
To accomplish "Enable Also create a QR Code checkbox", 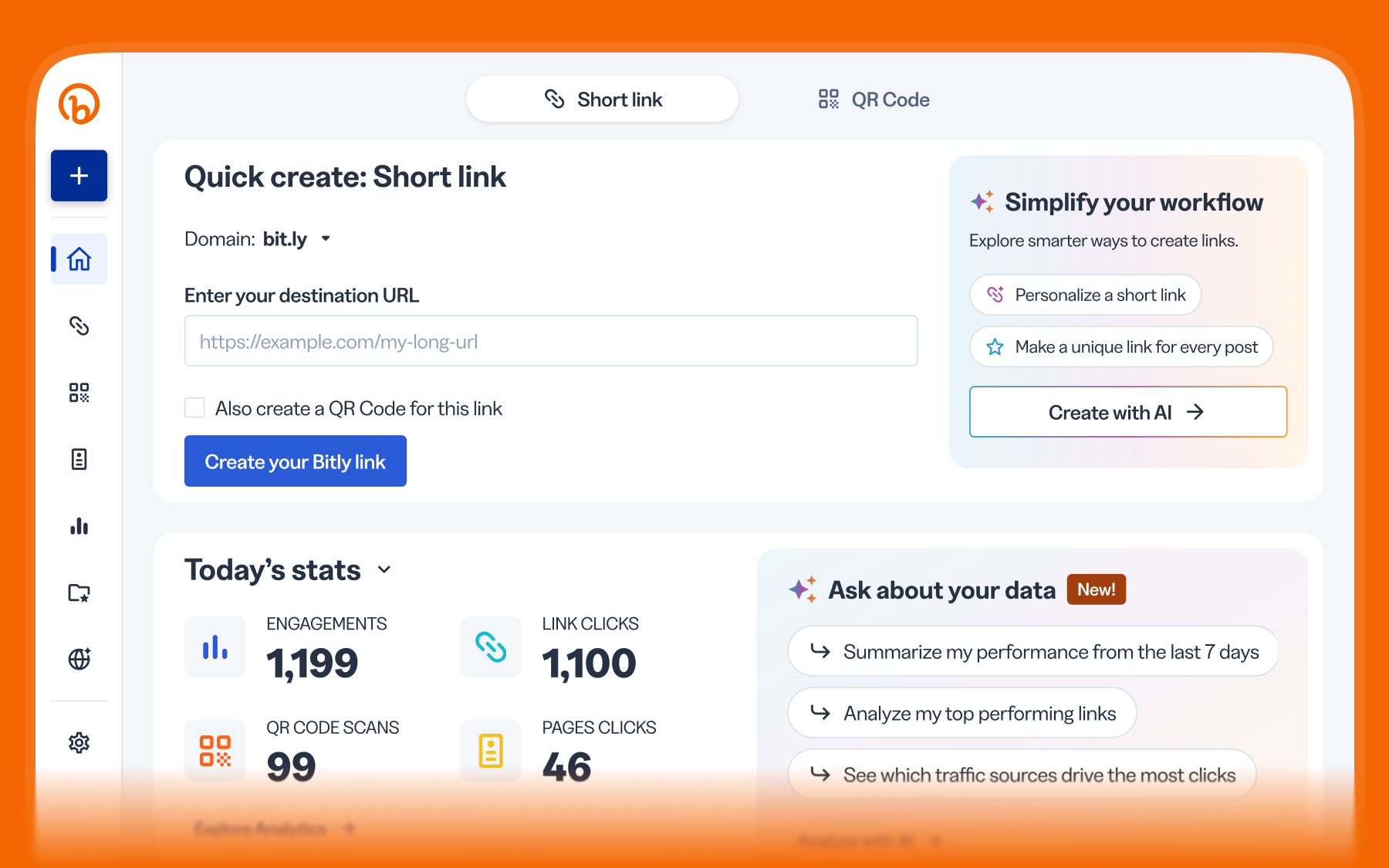I will pos(194,407).
